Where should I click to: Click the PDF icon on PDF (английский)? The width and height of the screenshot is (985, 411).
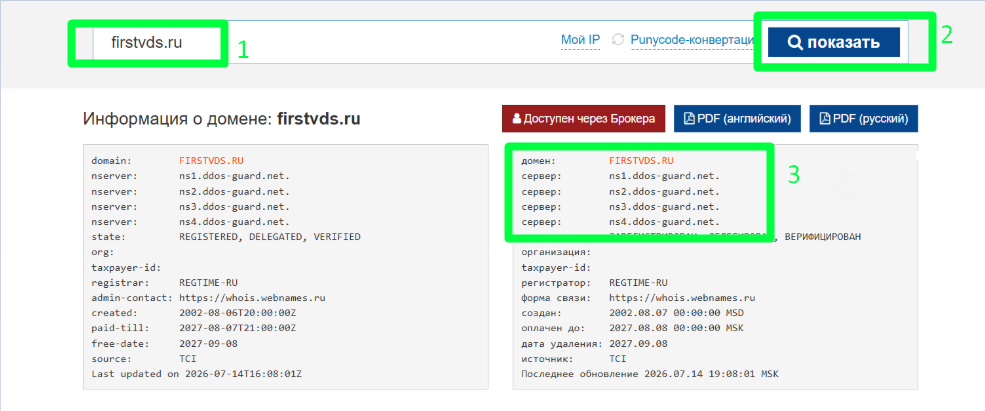pyautogui.click(x=689, y=119)
